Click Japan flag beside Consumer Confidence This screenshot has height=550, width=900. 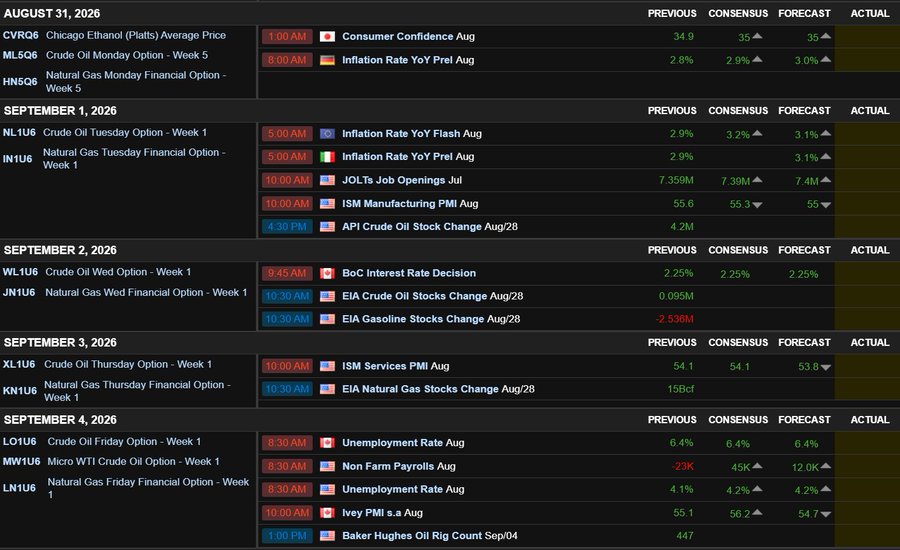327,37
